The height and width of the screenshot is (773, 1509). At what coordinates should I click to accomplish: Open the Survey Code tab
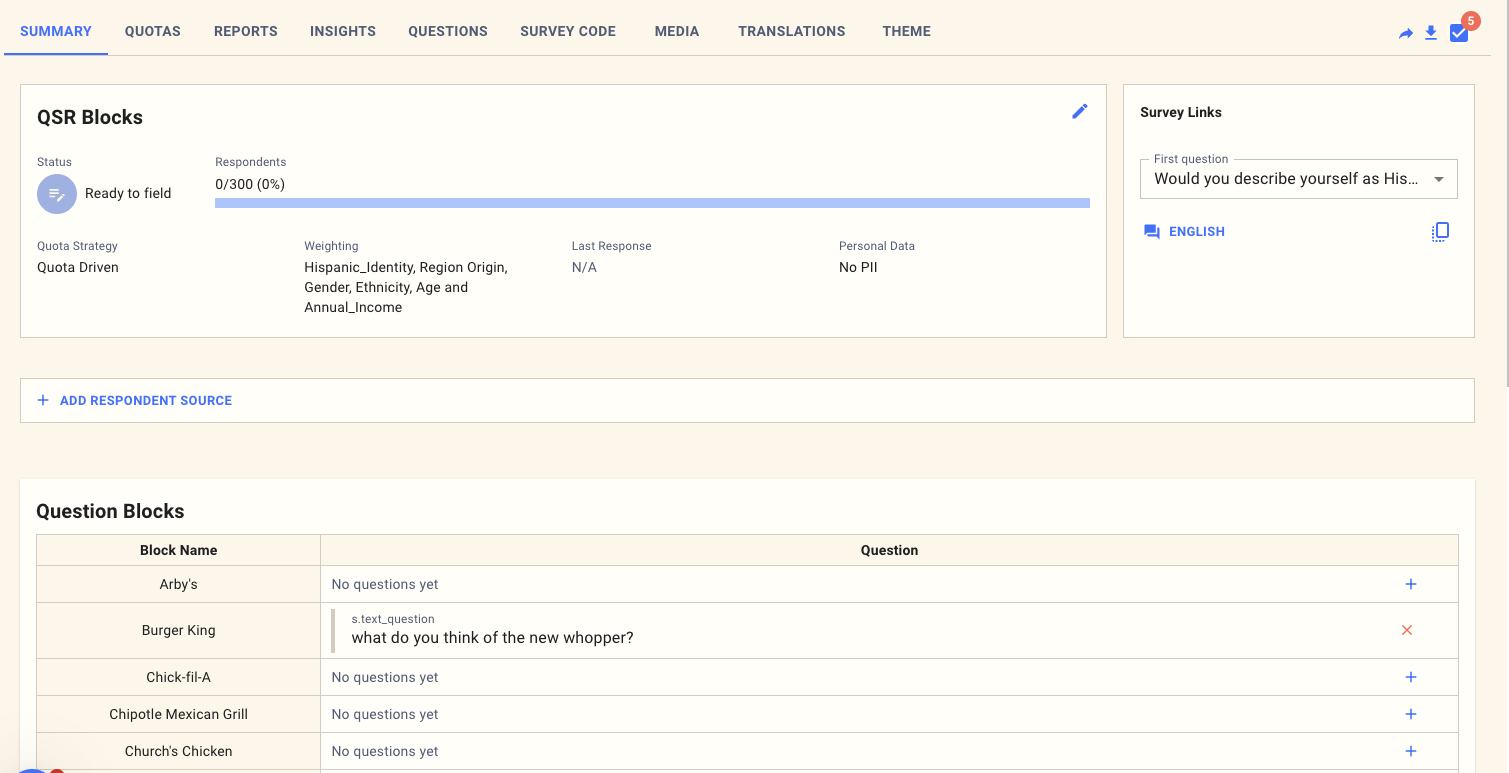[x=568, y=31]
